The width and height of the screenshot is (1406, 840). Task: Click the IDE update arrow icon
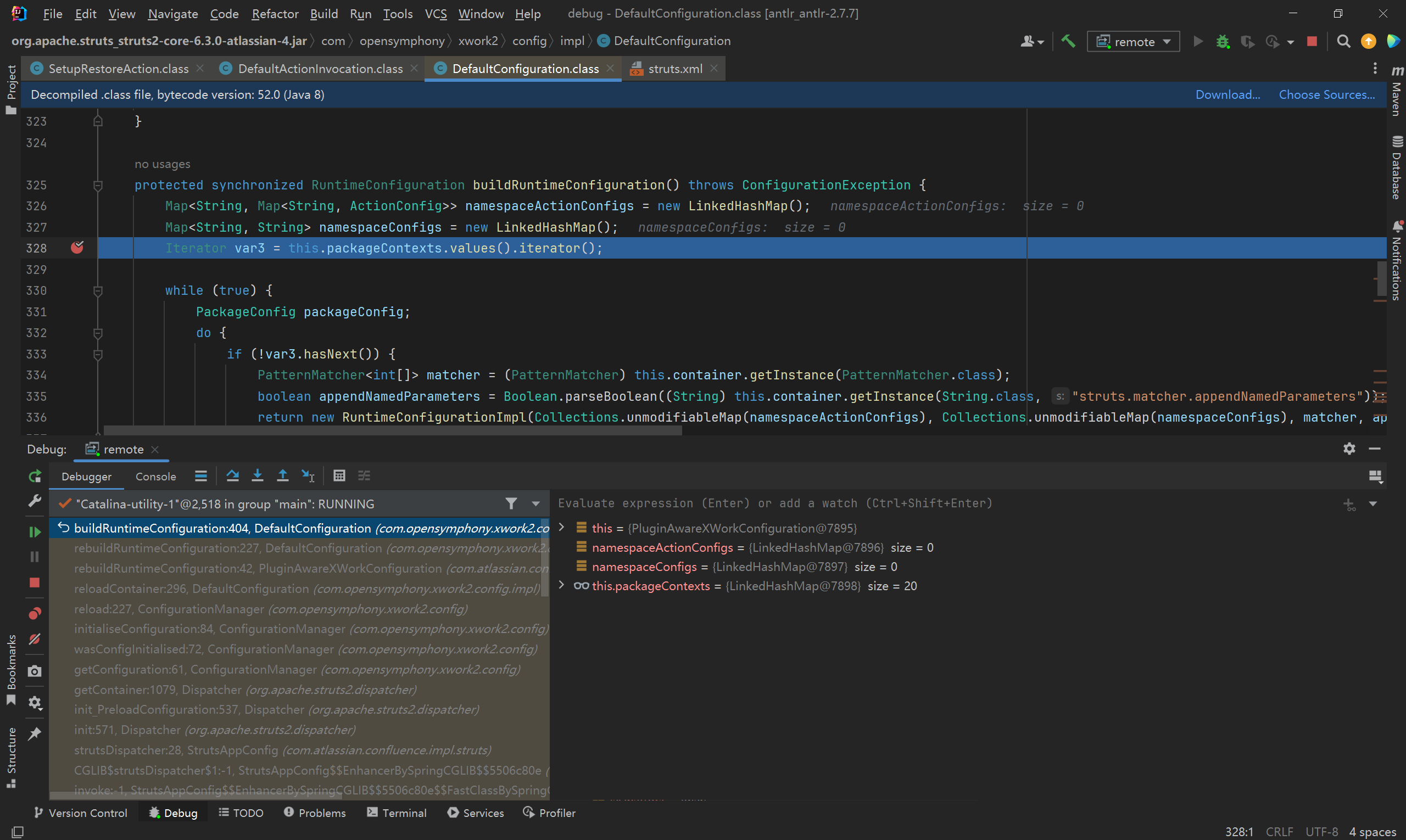[x=1368, y=41]
